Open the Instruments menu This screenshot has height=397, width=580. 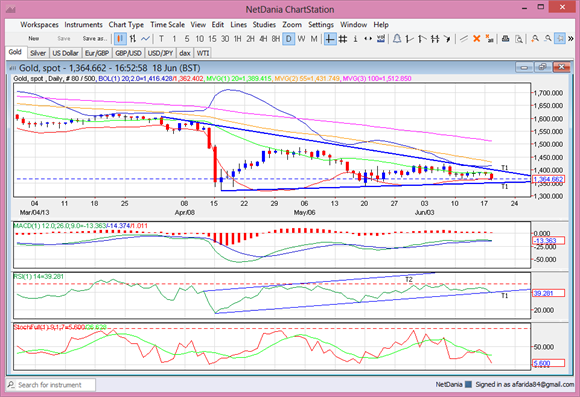[83, 25]
